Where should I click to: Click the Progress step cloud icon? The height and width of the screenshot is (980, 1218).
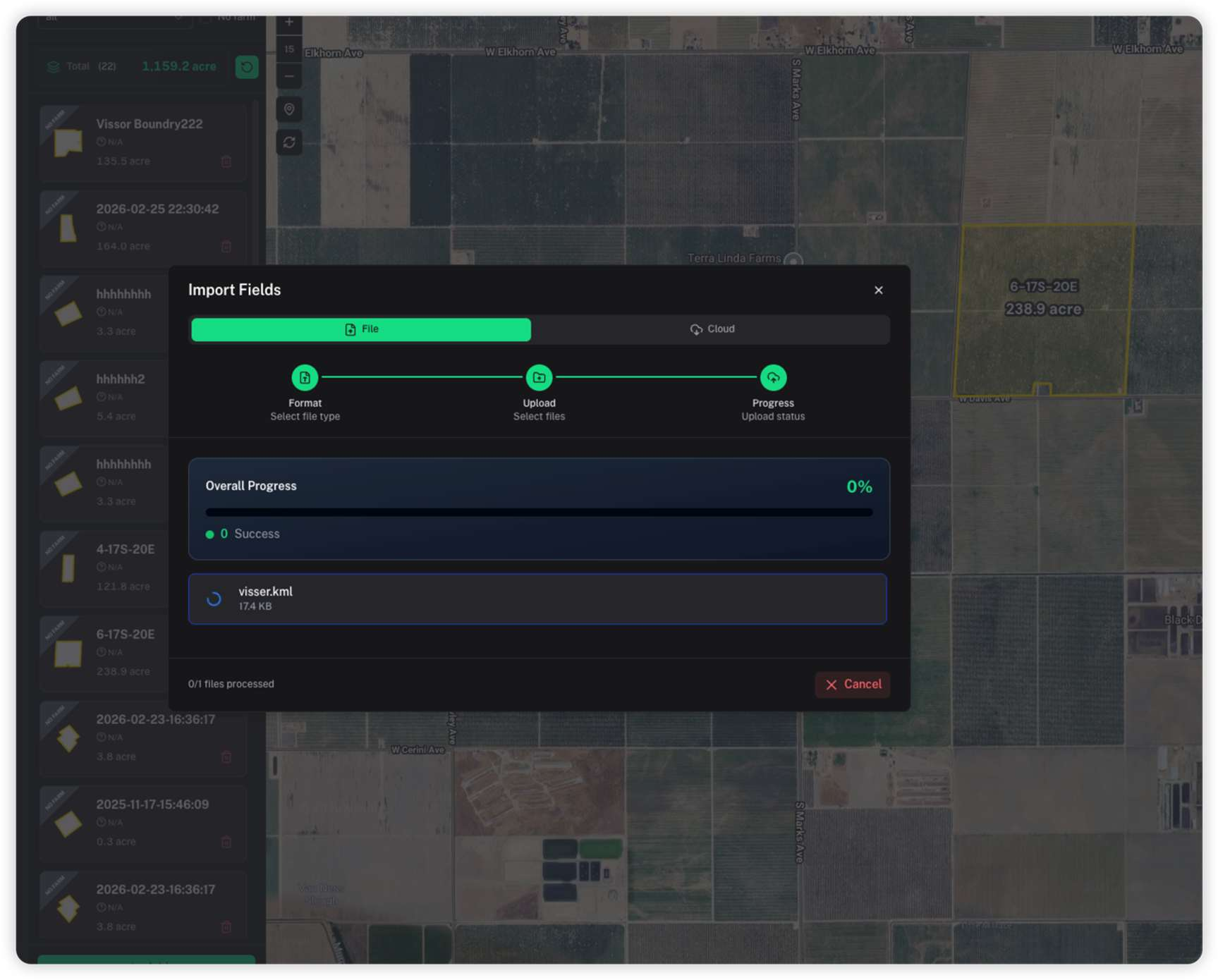click(773, 378)
